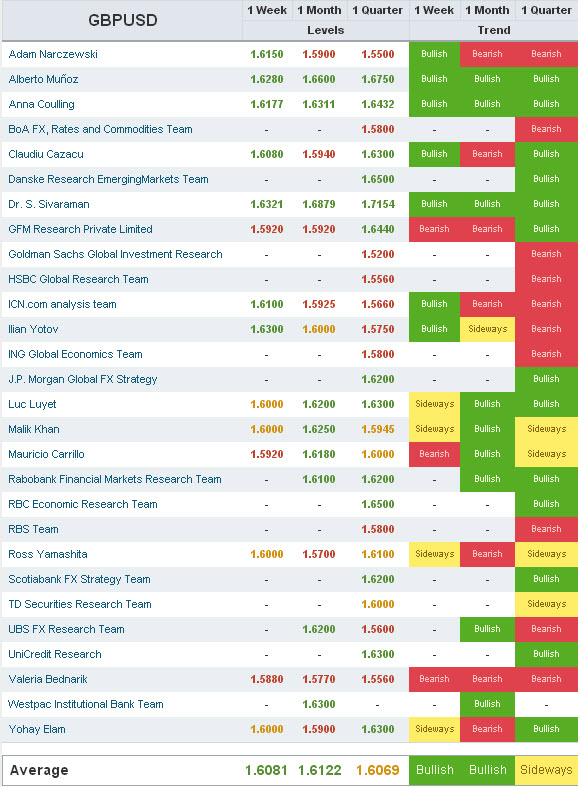This screenshot has width=578, height=787.
Task: Click Anna Coulling's 1.6311 monthly level
Action: (x=319, y=104)
